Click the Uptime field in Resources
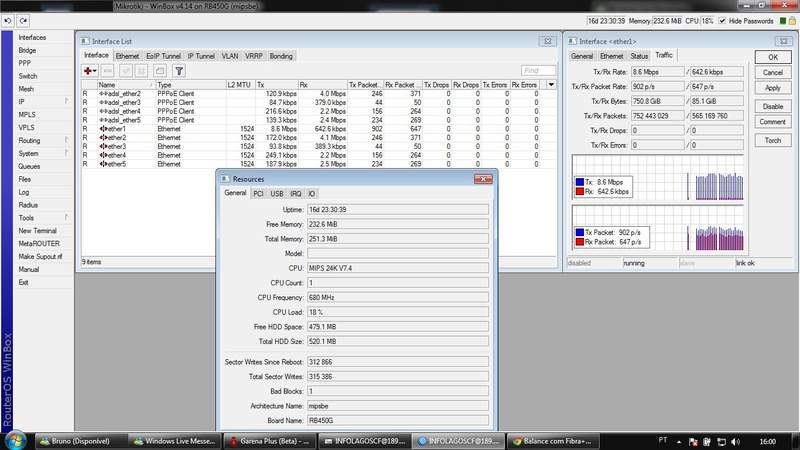800x450 pixels. pos(397,210)
